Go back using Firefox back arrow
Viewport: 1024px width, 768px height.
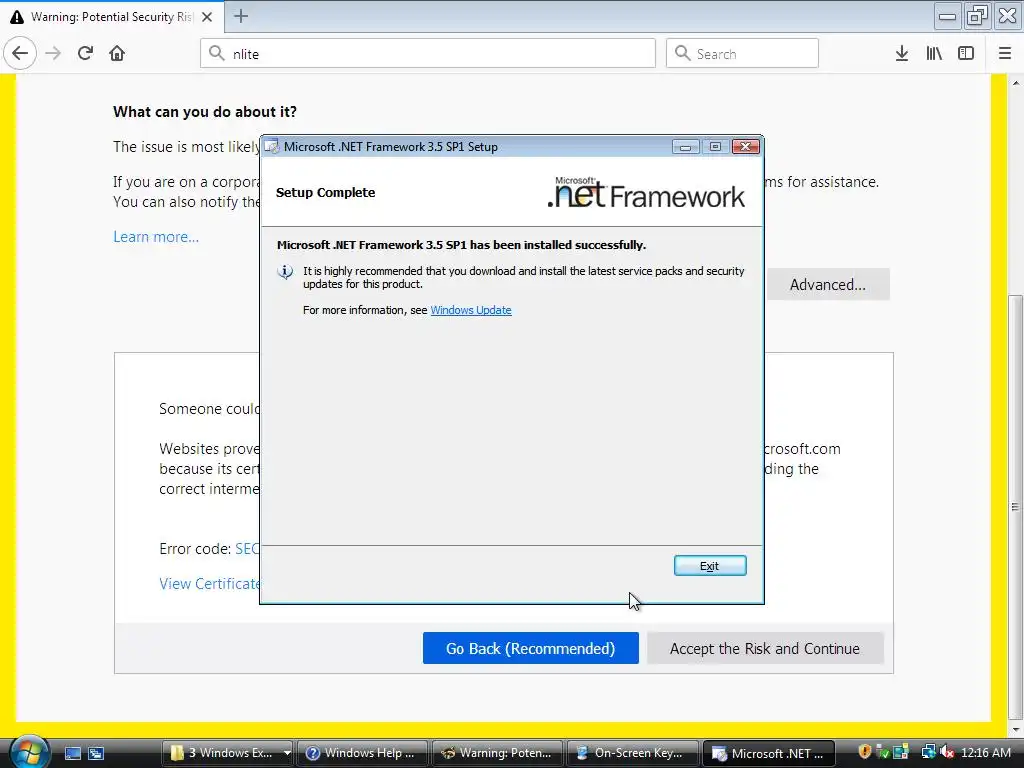point(20,53)
